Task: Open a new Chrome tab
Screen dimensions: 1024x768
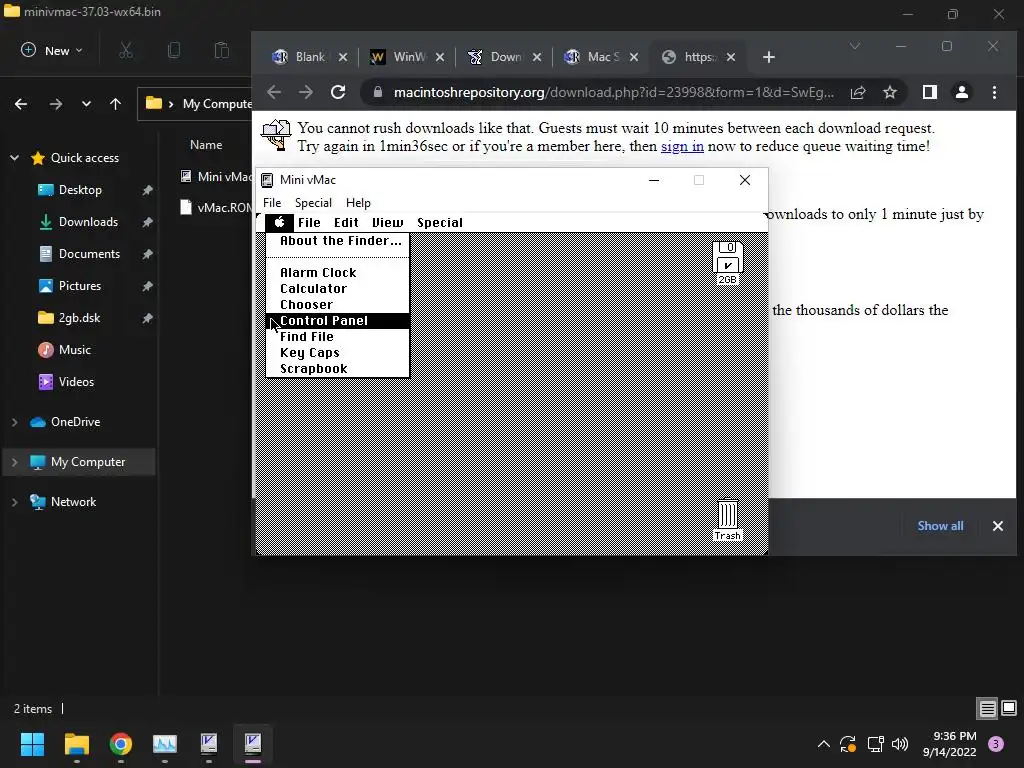Action: [769, 57]
